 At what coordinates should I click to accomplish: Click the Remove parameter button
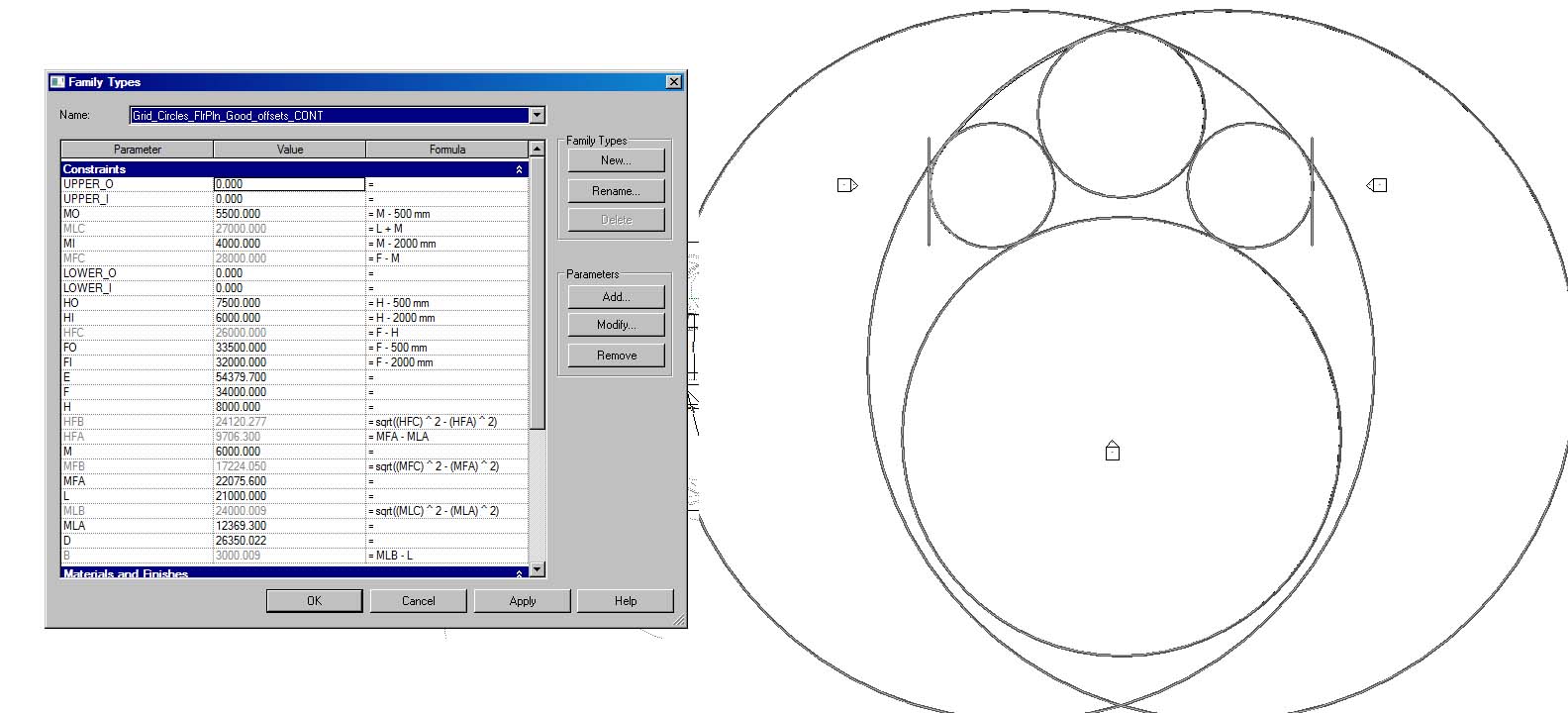pos(616,356)
